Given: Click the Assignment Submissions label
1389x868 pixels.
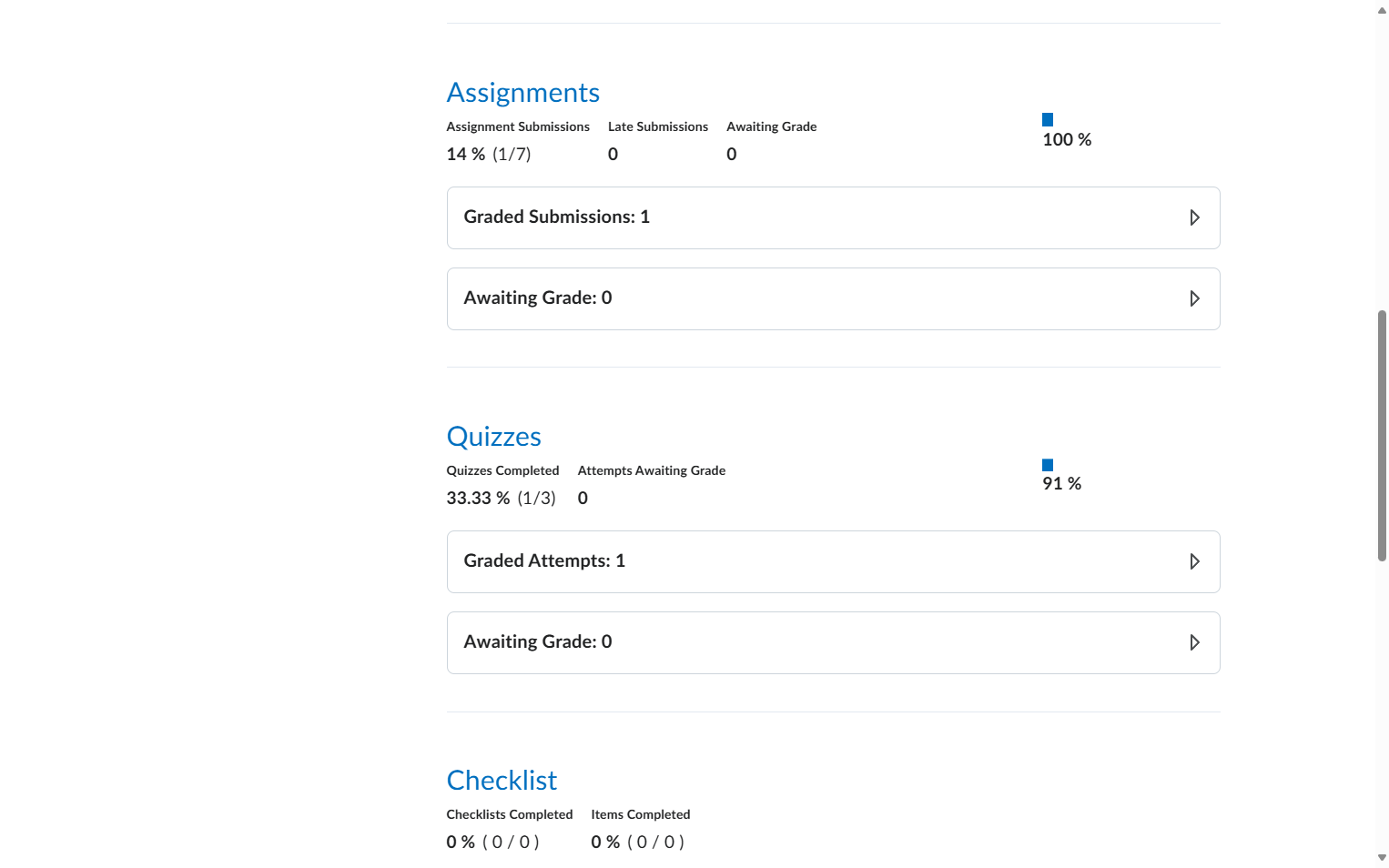Looking at the screenshot, I should [x=518, y=126].
